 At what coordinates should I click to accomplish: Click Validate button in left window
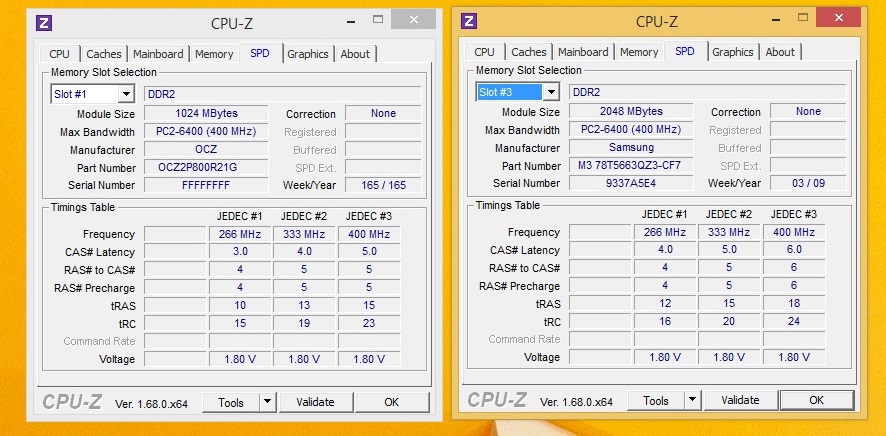point(315,403)
